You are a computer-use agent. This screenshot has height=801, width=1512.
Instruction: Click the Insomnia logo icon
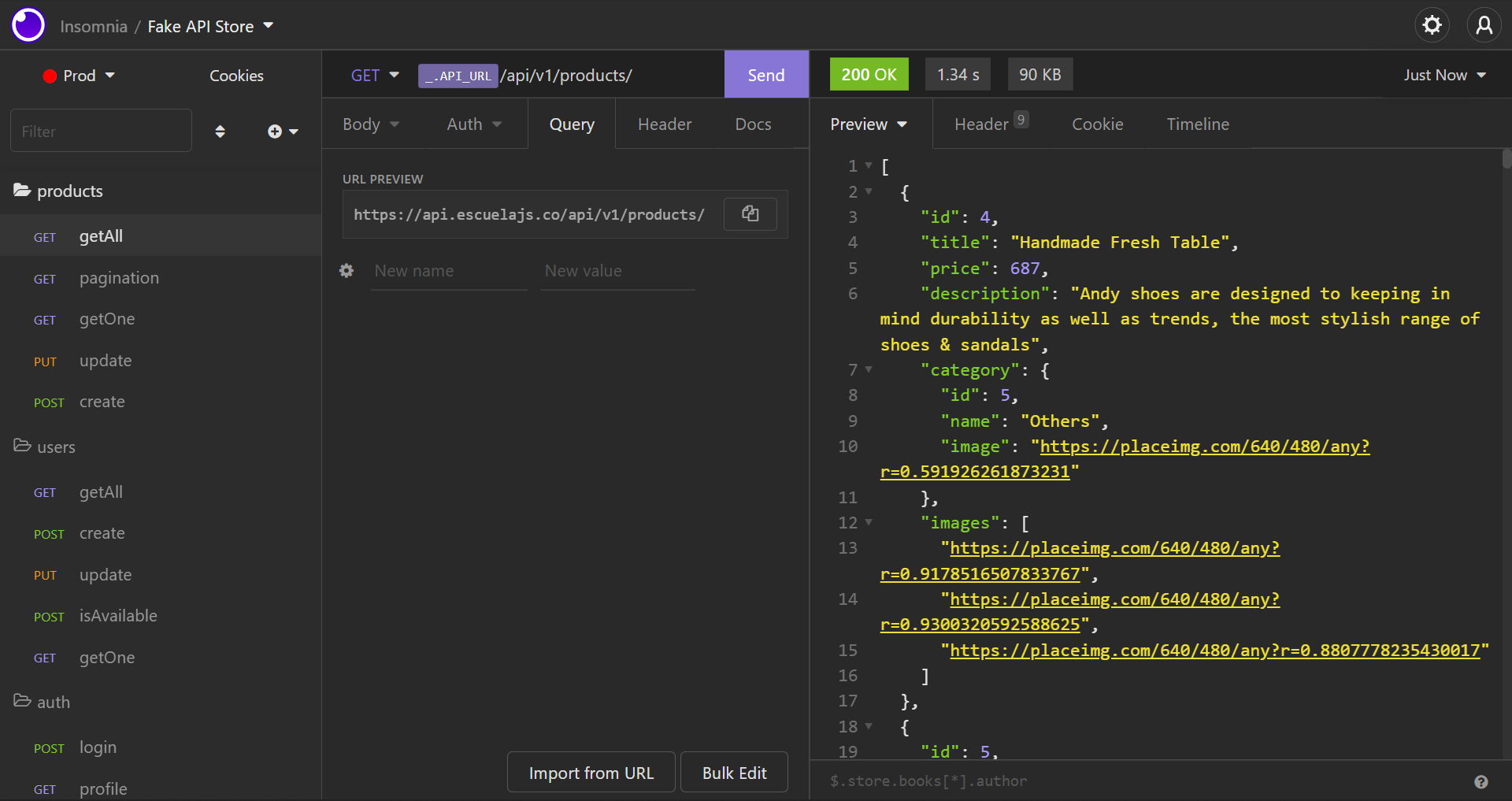[28, 25]
